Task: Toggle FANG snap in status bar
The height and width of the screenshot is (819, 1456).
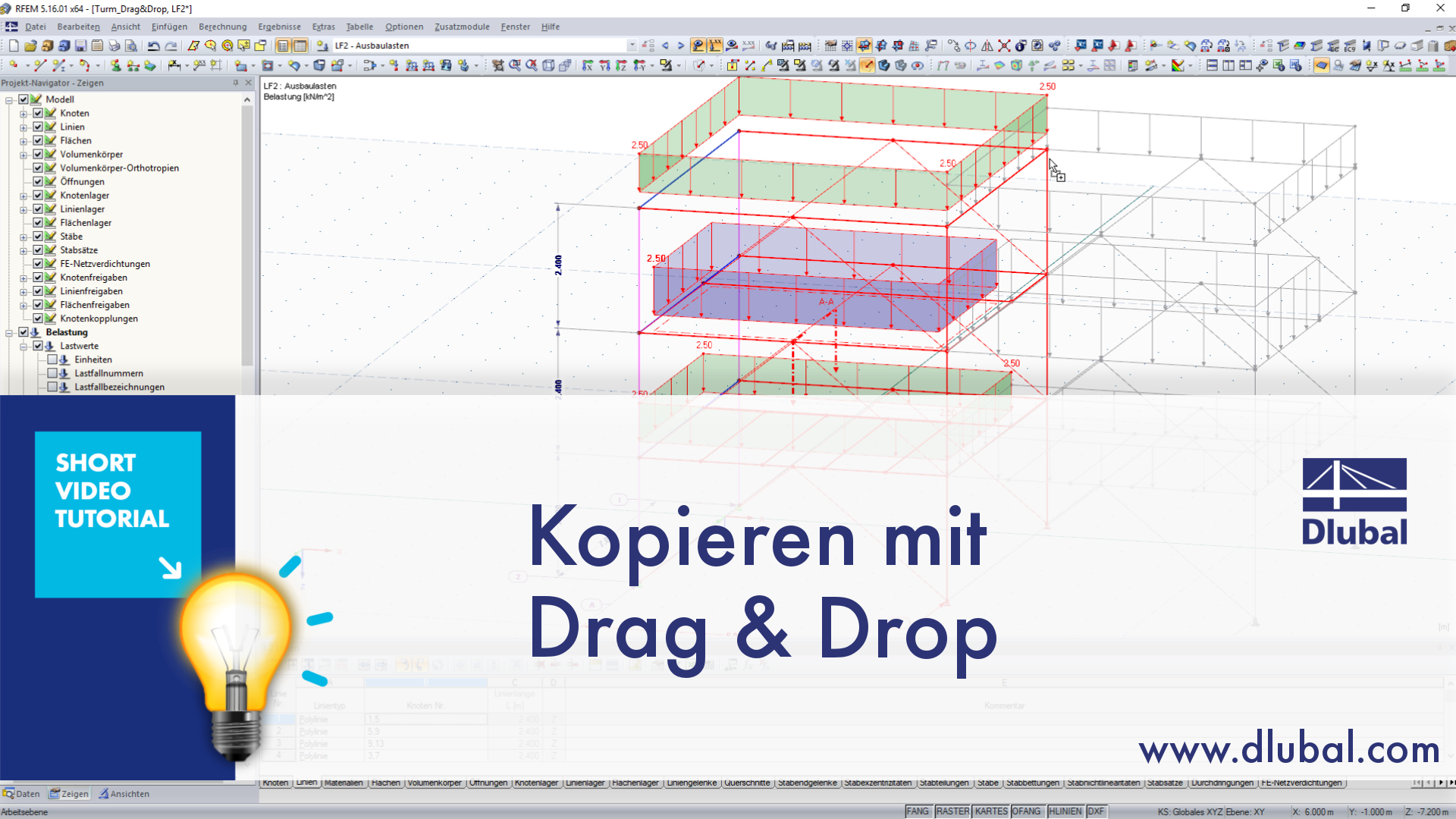Action: [918, 811]
